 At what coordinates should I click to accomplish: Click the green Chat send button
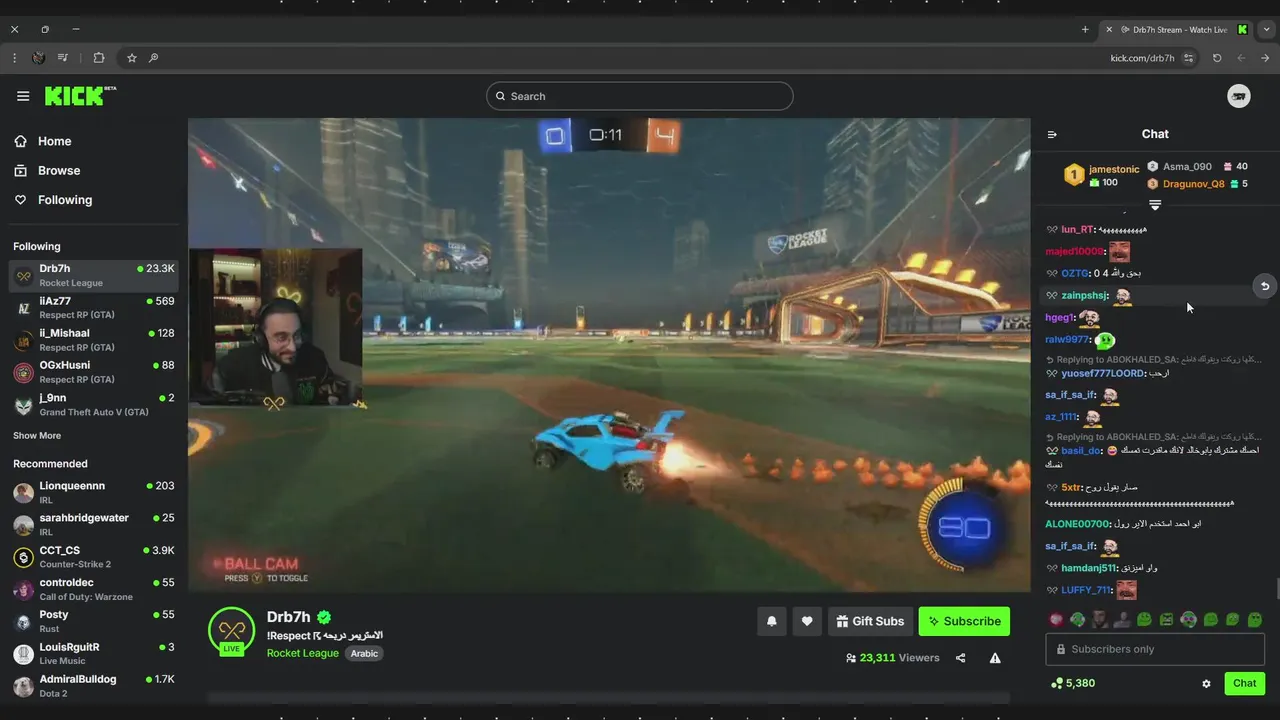tap(1244, 684)
